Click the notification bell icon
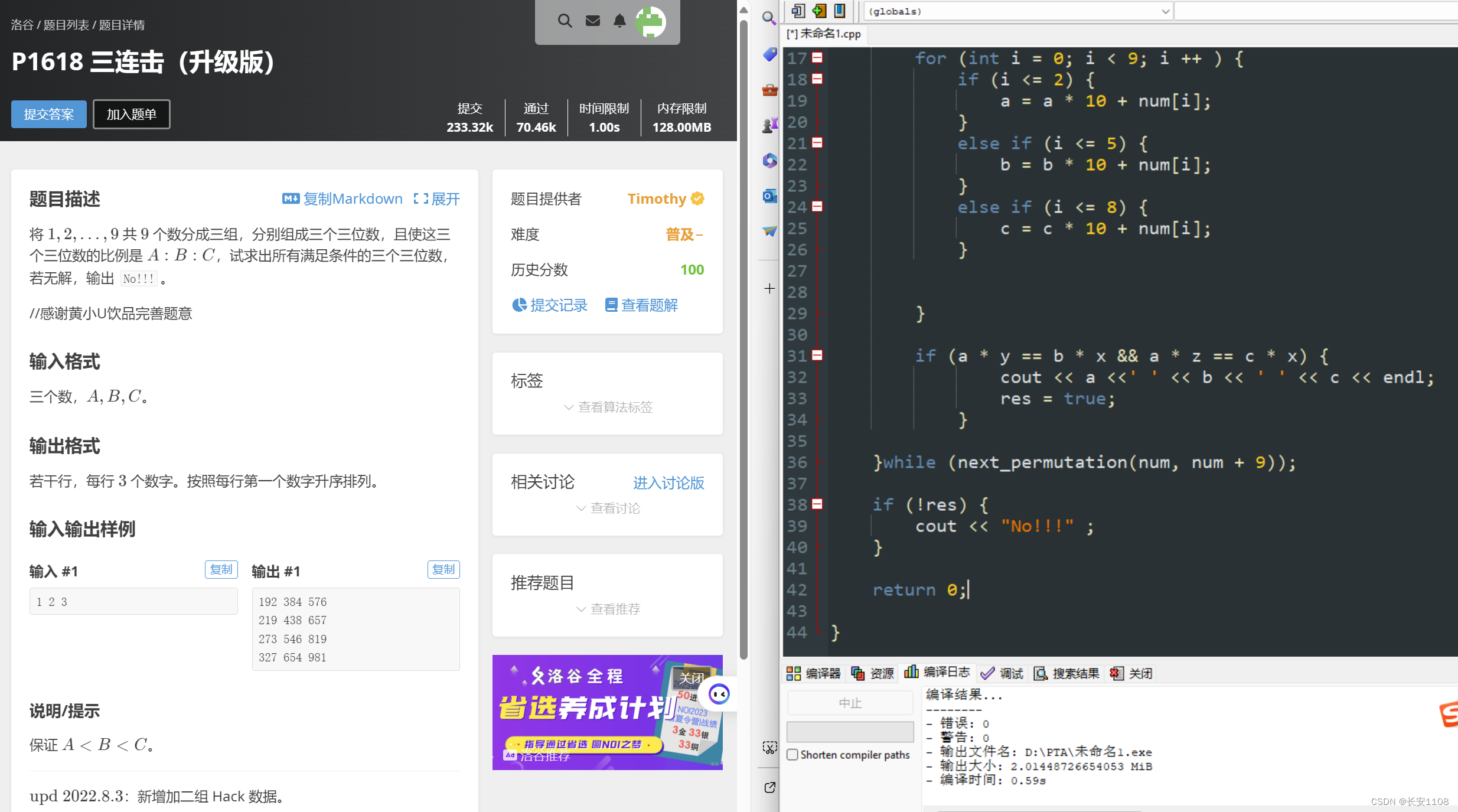This screenshot has width=1458, height=812. pyautogui.click(x=619, y=21)
